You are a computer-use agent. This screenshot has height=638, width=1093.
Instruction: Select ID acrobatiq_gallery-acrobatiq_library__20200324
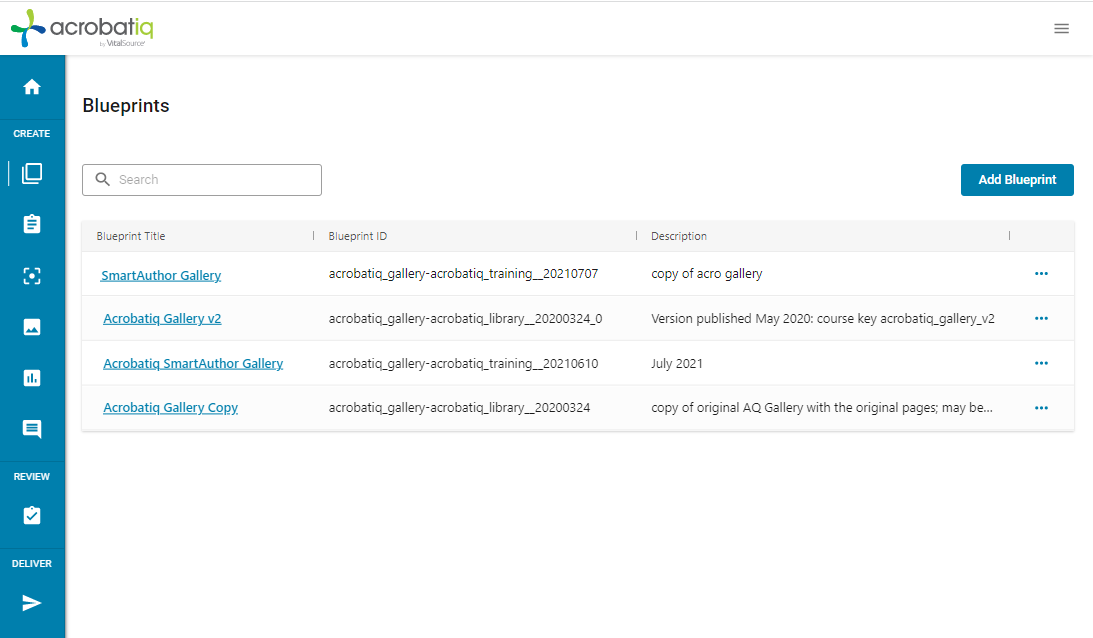459,408
